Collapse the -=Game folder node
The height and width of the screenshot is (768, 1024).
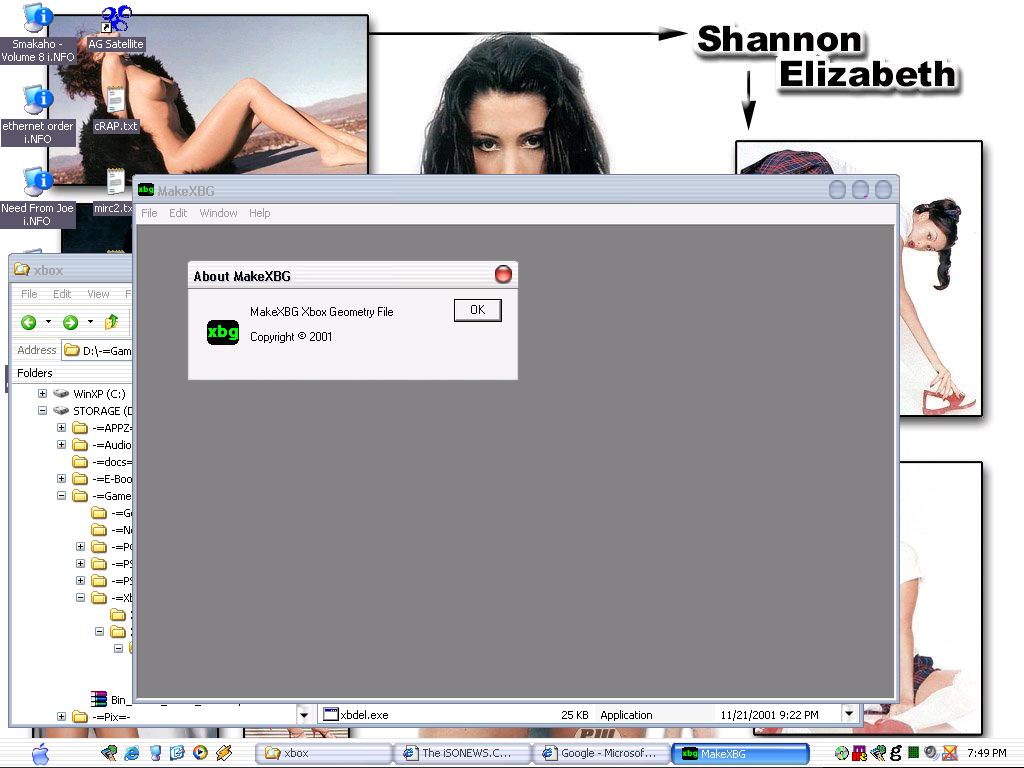click(61, 496)
